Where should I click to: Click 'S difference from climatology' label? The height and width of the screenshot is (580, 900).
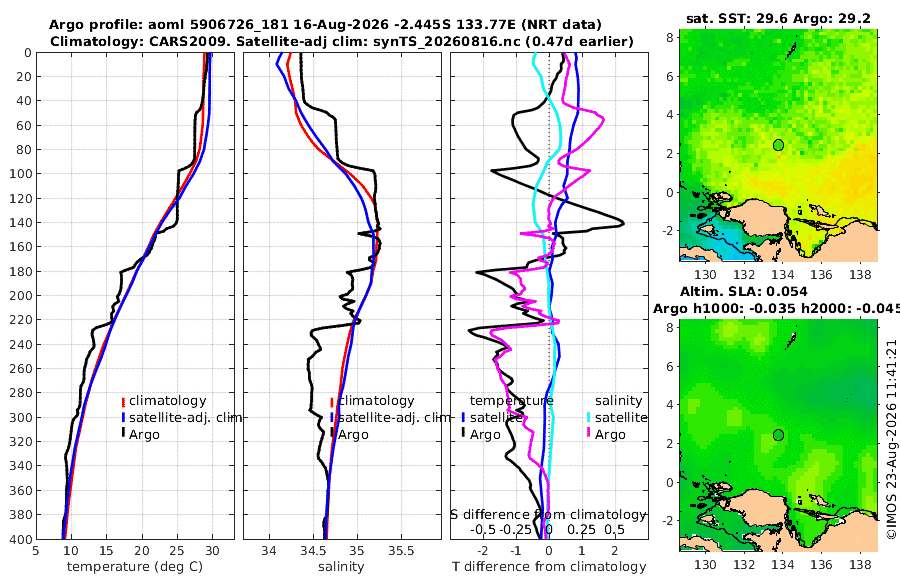[x=548, y=515]
